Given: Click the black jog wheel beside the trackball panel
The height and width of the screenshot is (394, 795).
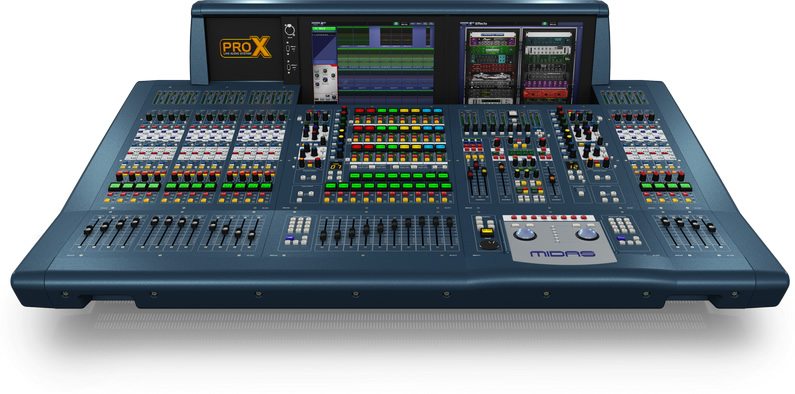Looking at the screenshot, I should 489,244.
